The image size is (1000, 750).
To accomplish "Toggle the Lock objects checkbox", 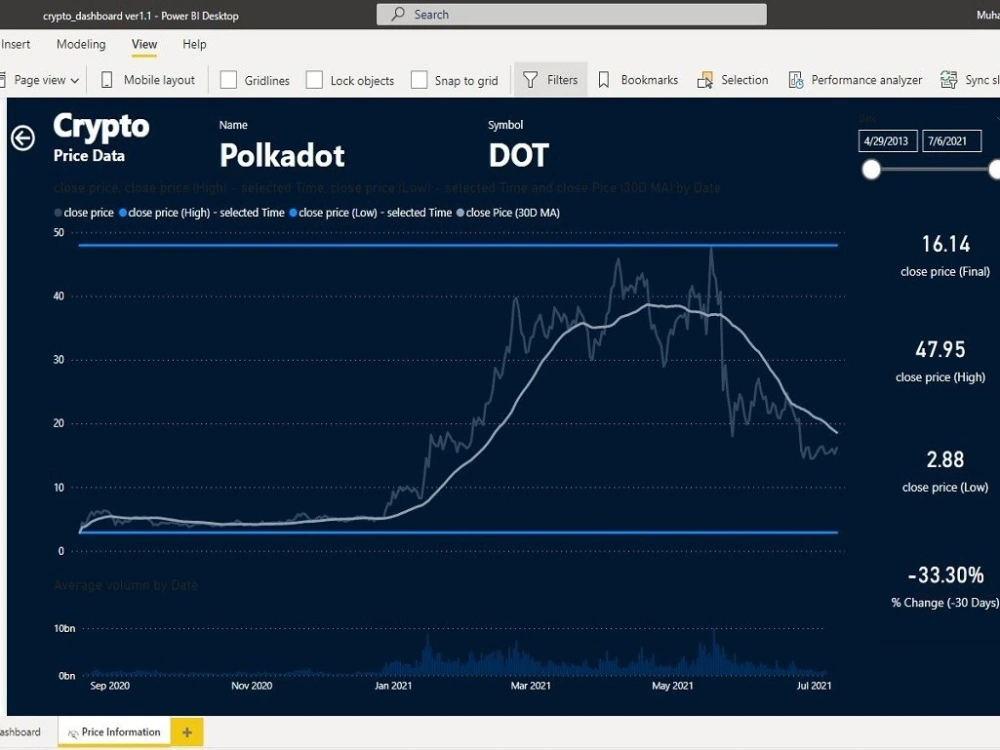I will point(314,80).
